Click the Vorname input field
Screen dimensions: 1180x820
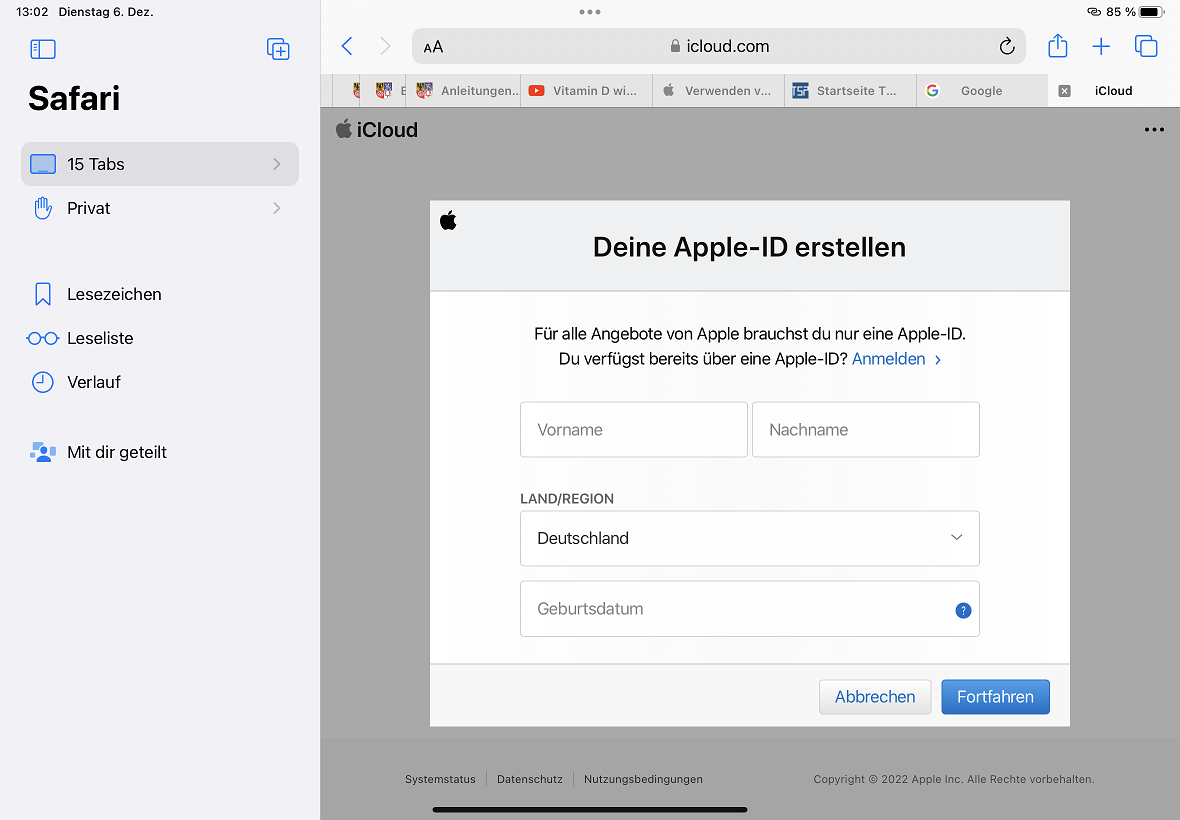point(634,430)
